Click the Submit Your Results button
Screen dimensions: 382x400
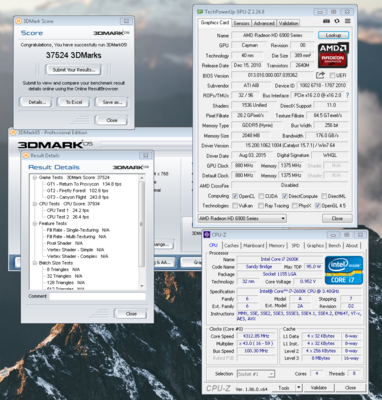(x=74, y=70)
